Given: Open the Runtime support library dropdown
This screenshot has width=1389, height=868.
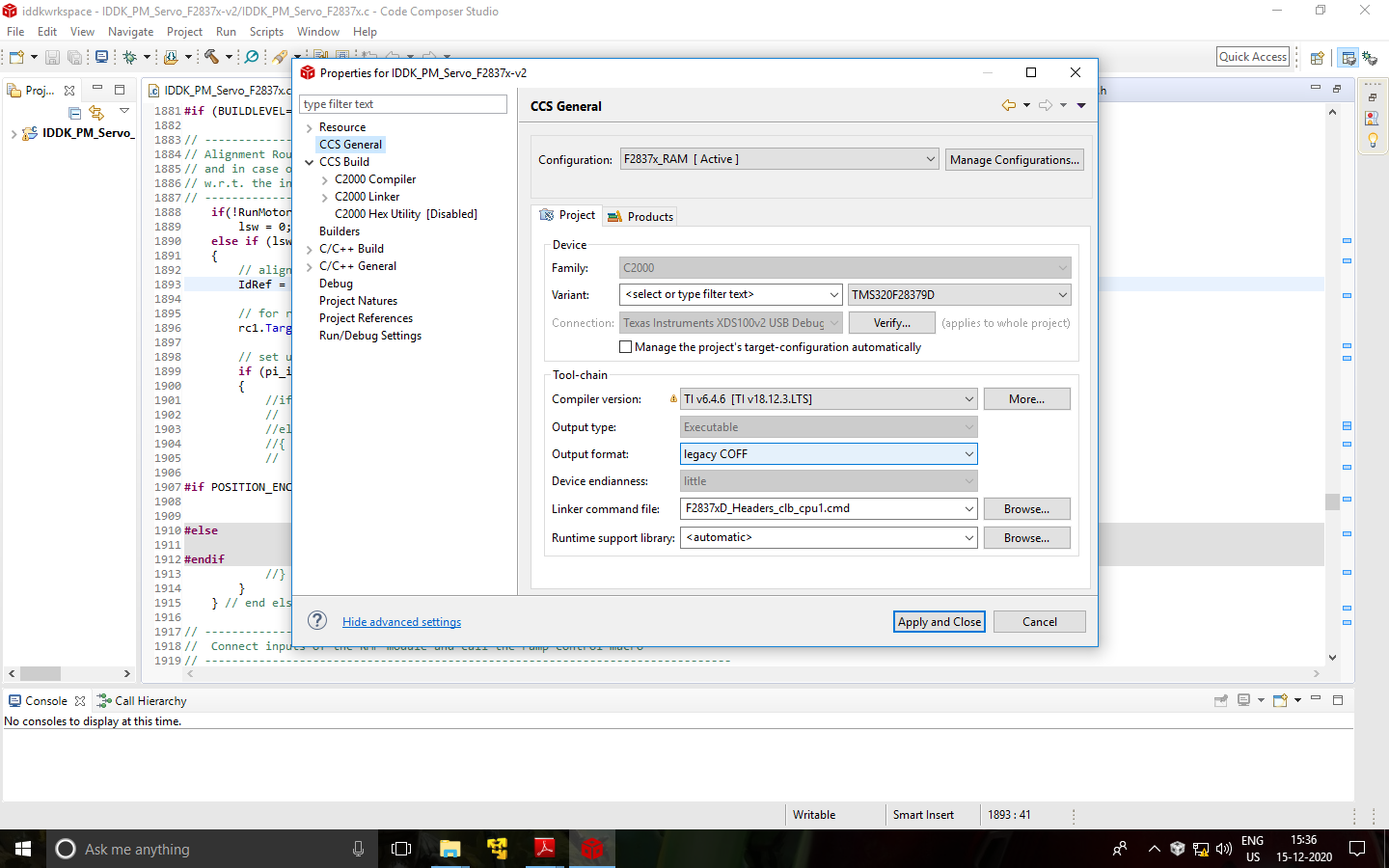Looking at the screenshot, I should tap(968, 537).
